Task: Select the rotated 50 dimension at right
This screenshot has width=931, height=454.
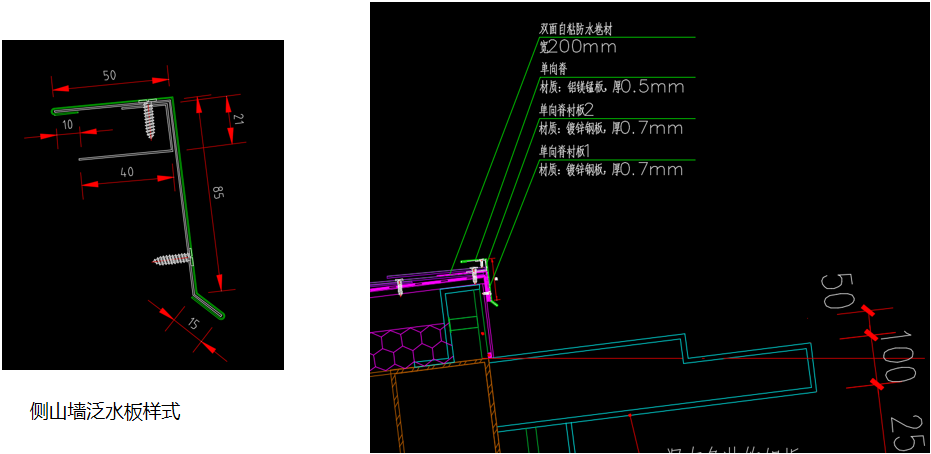Action: pyautogui.click(x=836, y=291)
